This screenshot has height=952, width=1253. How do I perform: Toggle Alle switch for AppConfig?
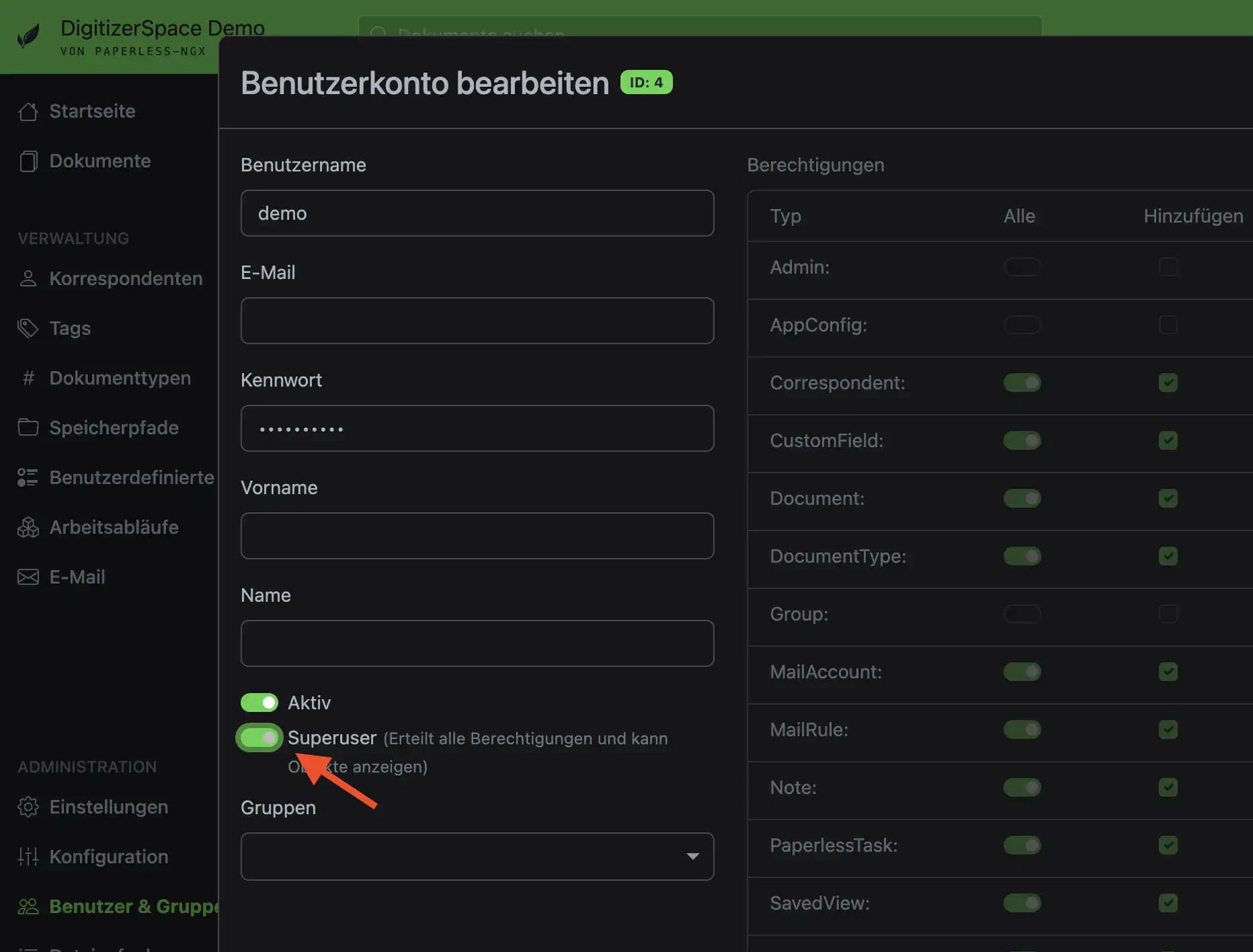[1022, 325]
